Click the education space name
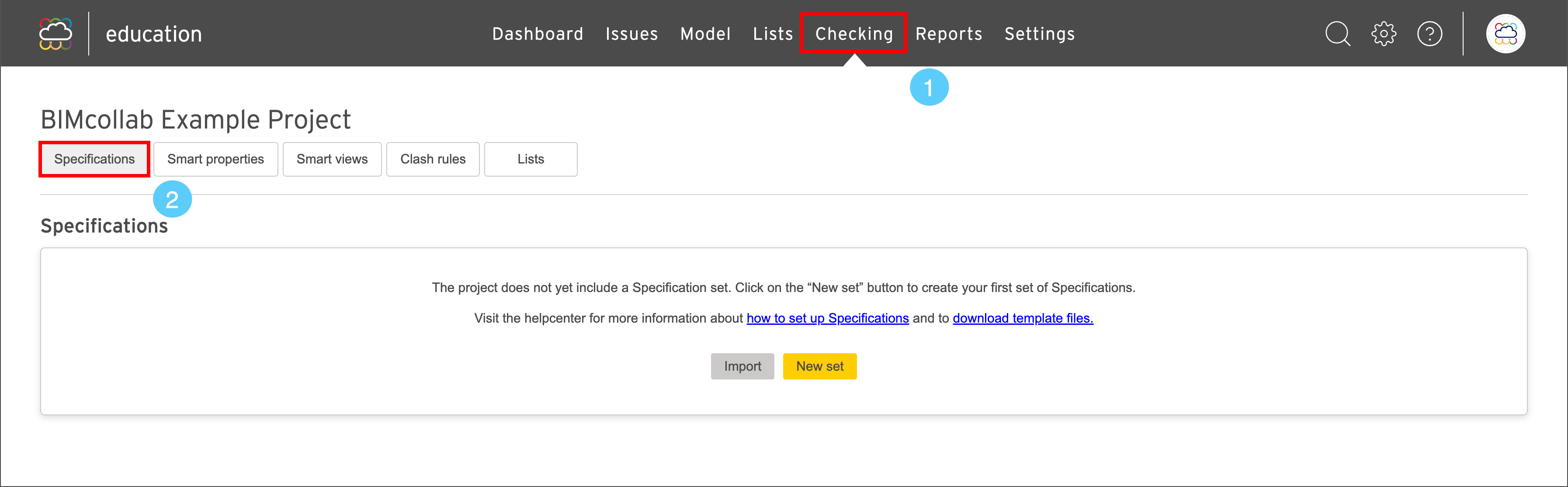The image size is (1568, 487). click(153, 34)
